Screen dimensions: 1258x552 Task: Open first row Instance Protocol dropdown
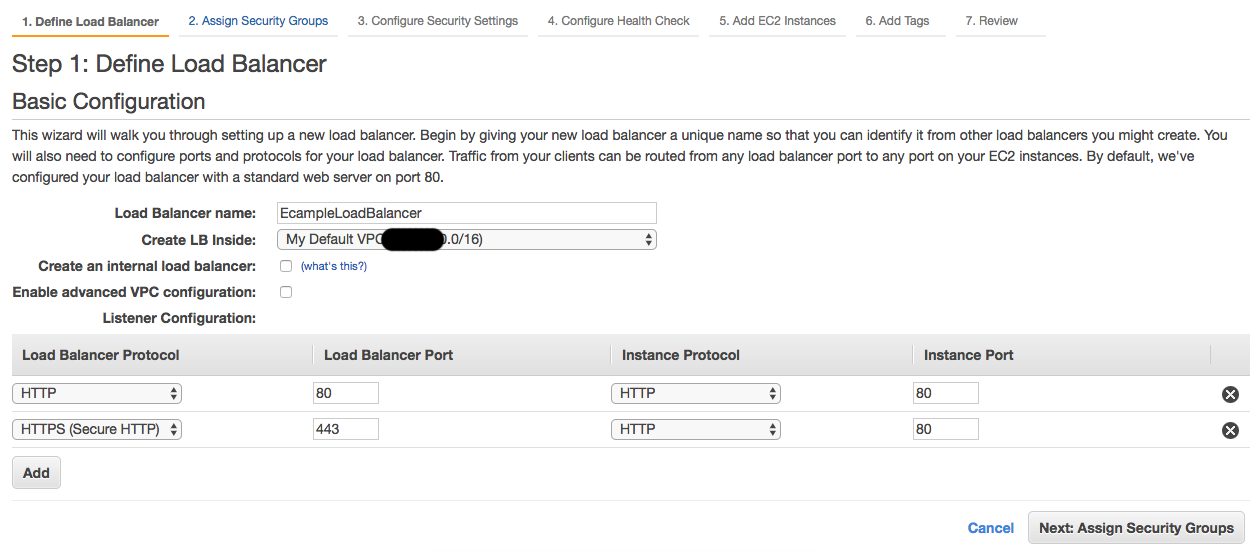pyautogui.click(x=695, y=393)
